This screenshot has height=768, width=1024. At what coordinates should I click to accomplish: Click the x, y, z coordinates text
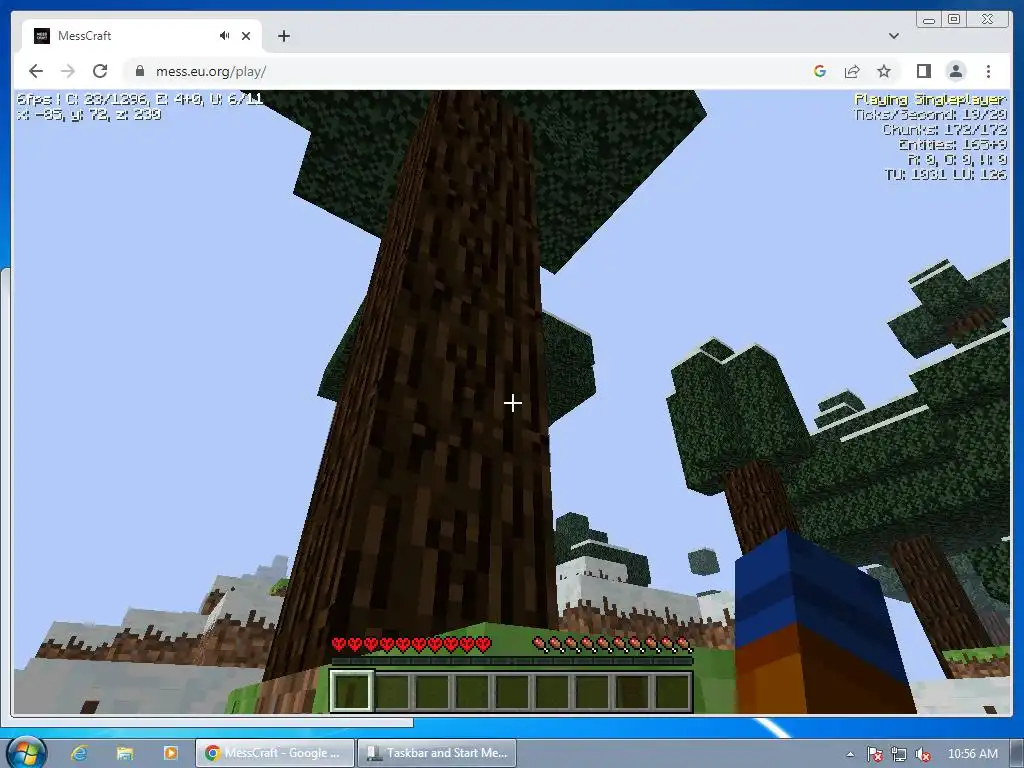click(89, 114)
